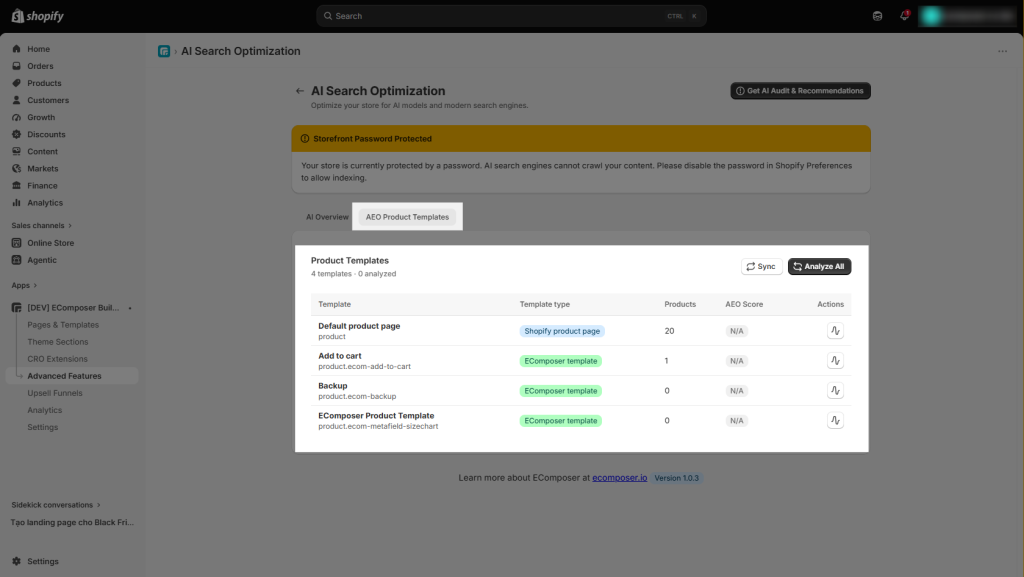Click the Finance bank icon
This screenshot has height=577, width=1024.
16,185
